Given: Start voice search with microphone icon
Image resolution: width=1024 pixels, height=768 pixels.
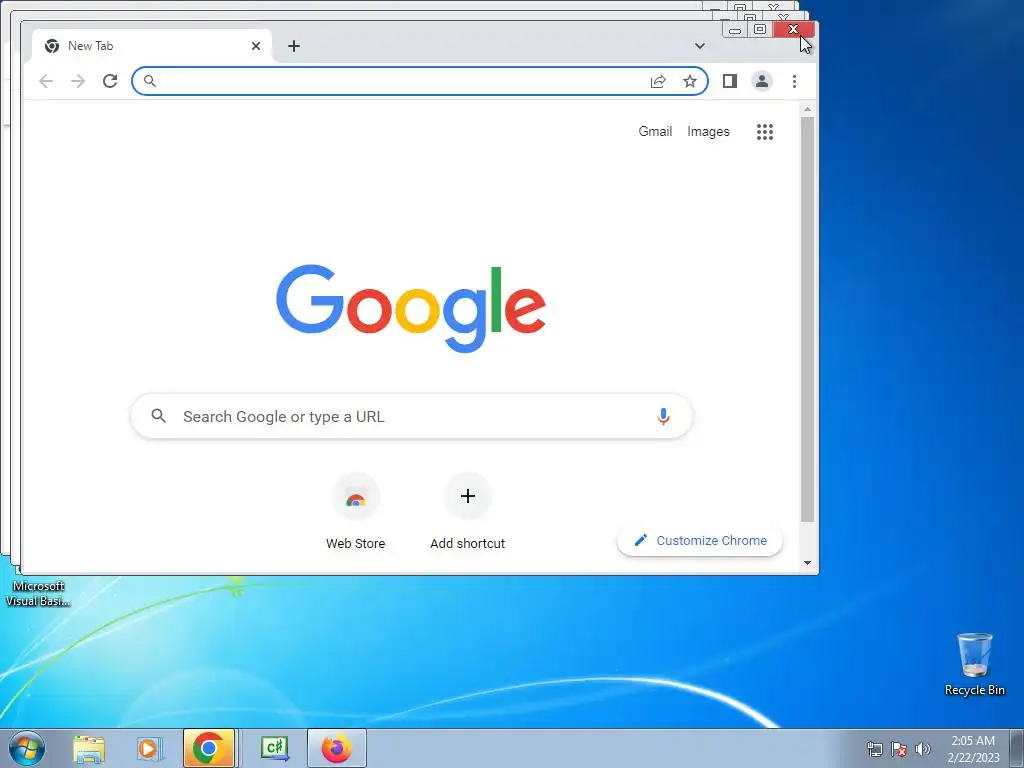Looking at the screenshot, I should click(x=663, y=416).
